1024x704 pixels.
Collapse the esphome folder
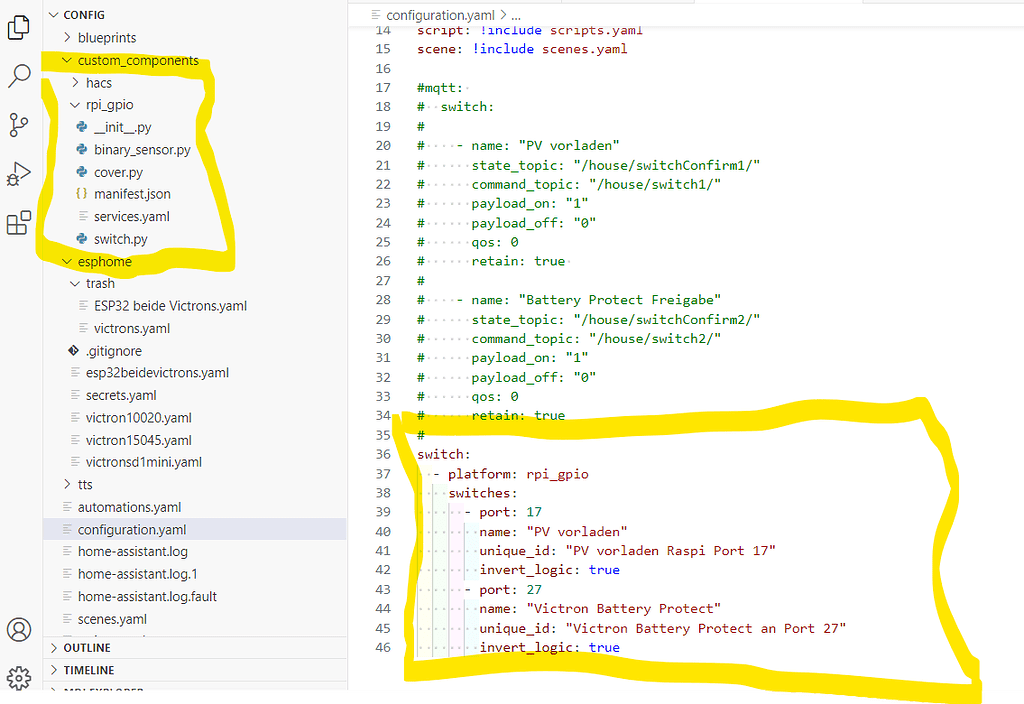tap(67, 261)
